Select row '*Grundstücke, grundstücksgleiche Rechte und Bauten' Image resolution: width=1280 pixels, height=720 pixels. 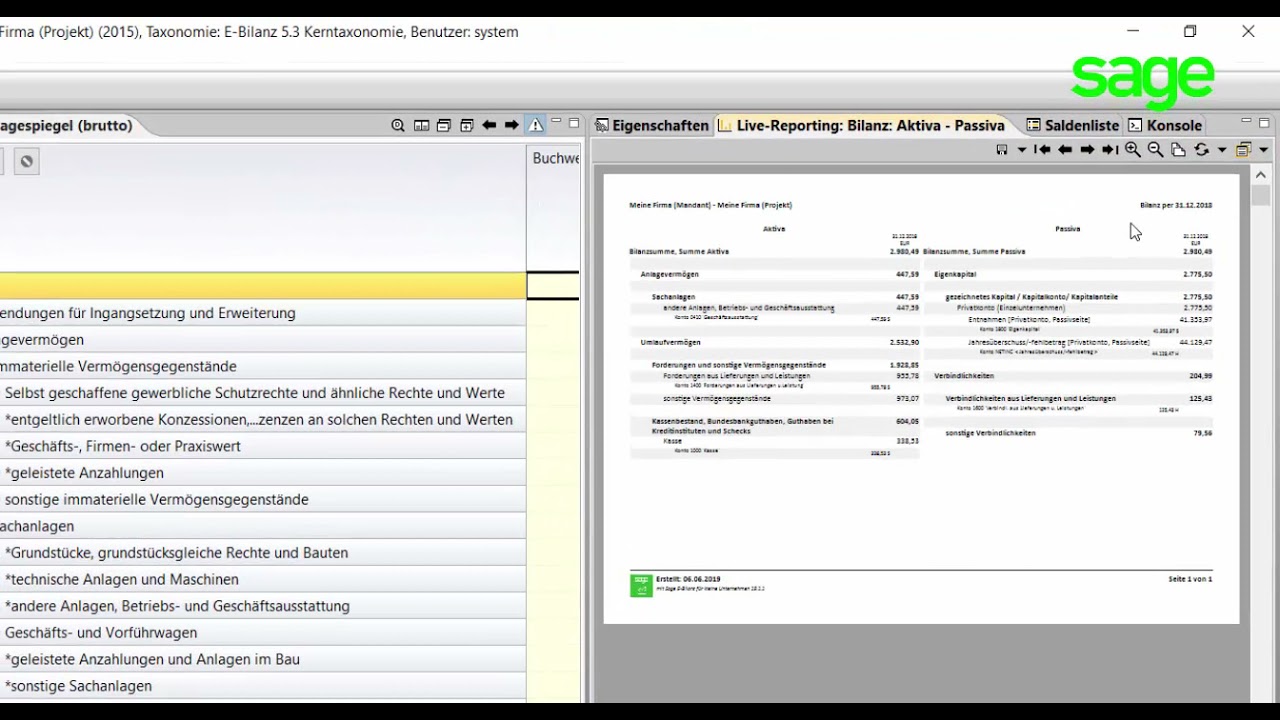click(x=263, y=553)
